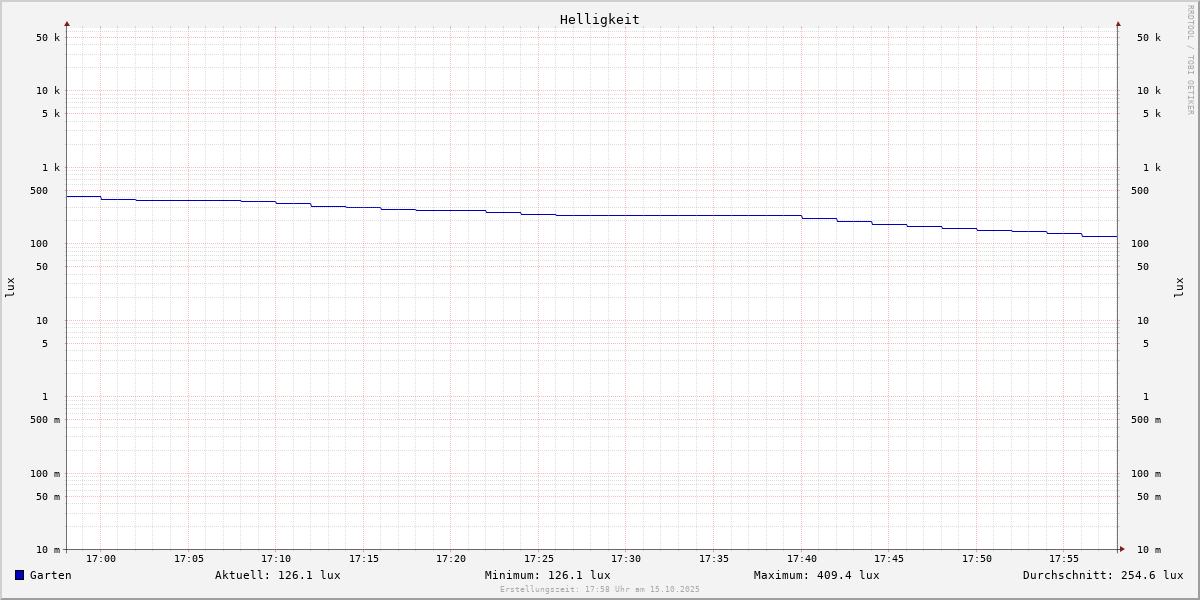Click the Helligkeit chart title

click(x=599, y=19)
